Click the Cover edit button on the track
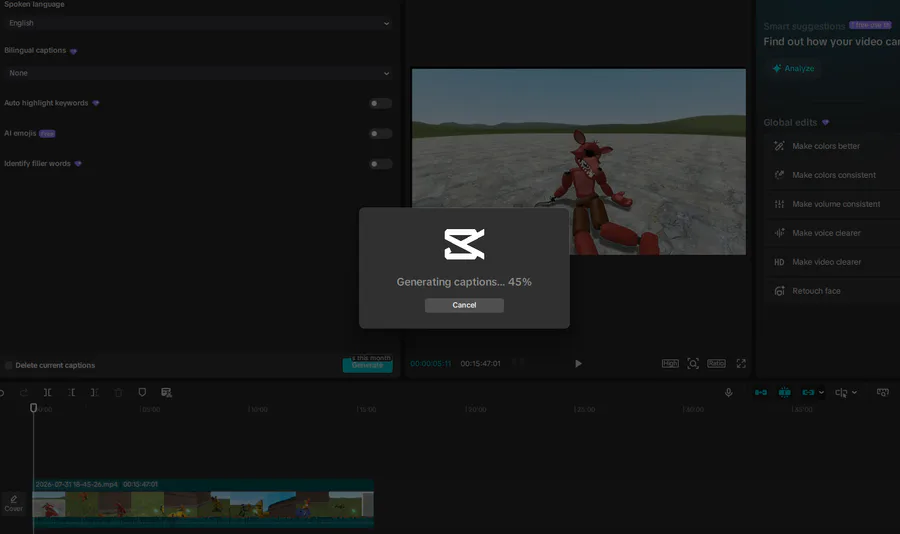 tap(14, 503)
